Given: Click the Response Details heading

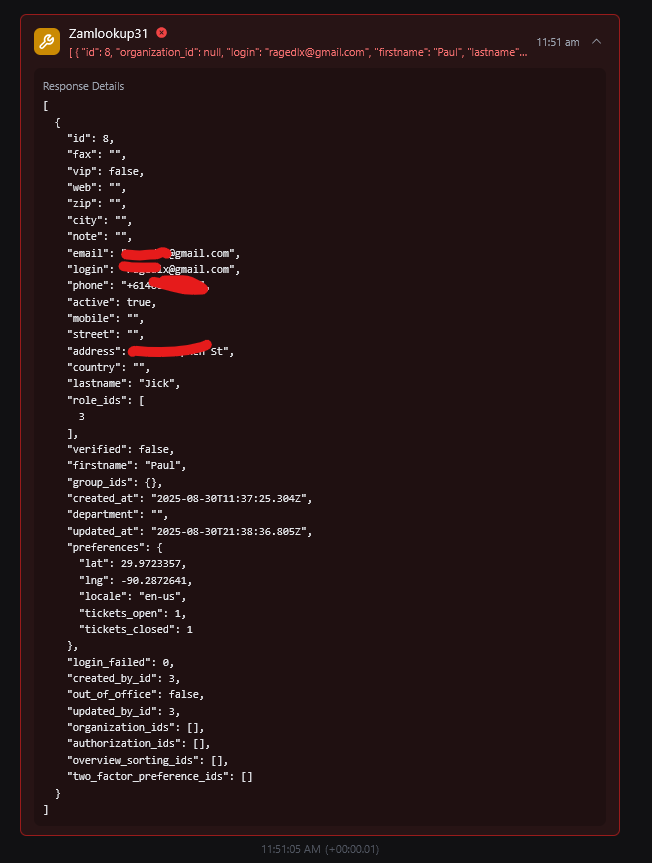Looking at the screenshot, I should (84, 86).
